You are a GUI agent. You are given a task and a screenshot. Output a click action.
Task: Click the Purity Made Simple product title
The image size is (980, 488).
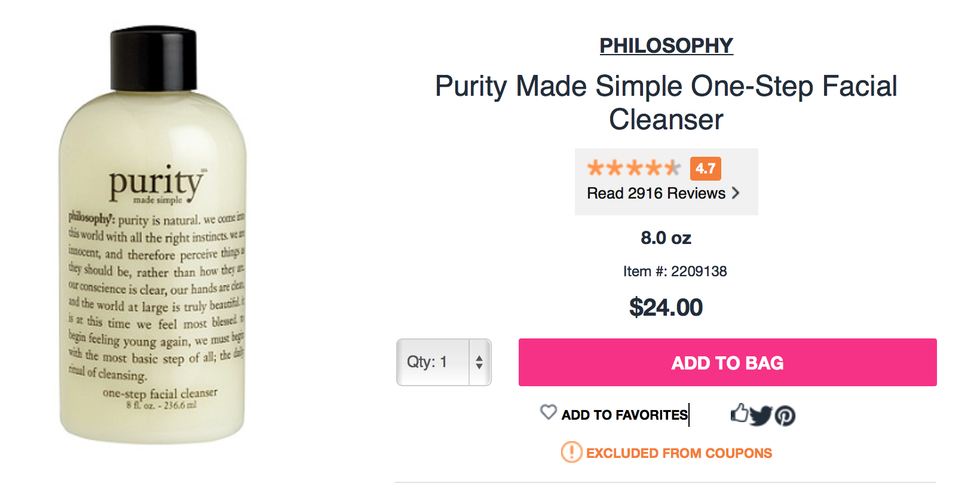(666, 102)
